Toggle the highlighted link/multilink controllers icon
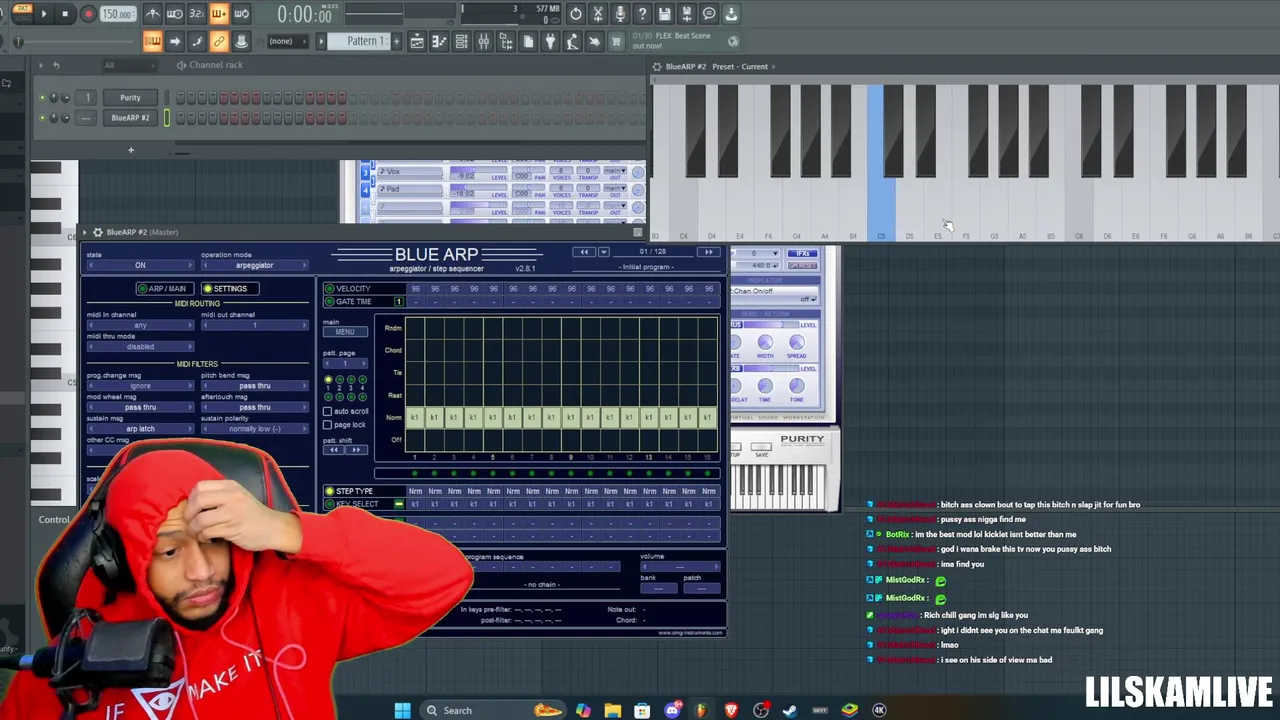Screen dimensions: 1280x720 click(219, 41)
